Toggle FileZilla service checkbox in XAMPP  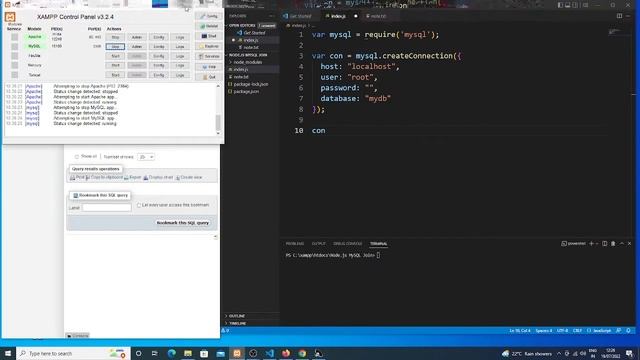[14, 56]
